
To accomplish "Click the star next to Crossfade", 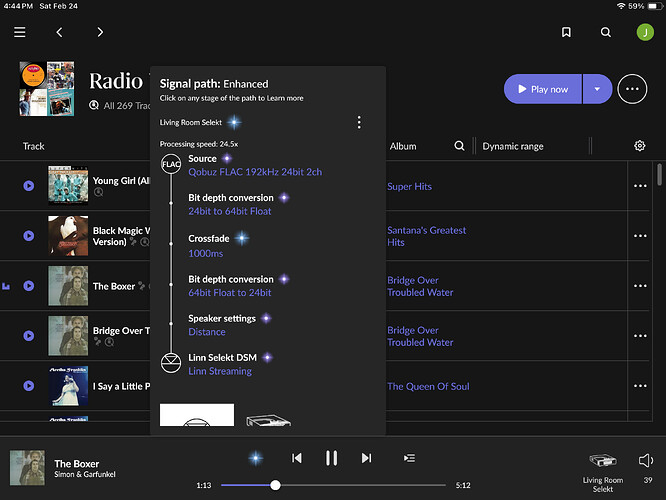I will (x=242, y=238).
